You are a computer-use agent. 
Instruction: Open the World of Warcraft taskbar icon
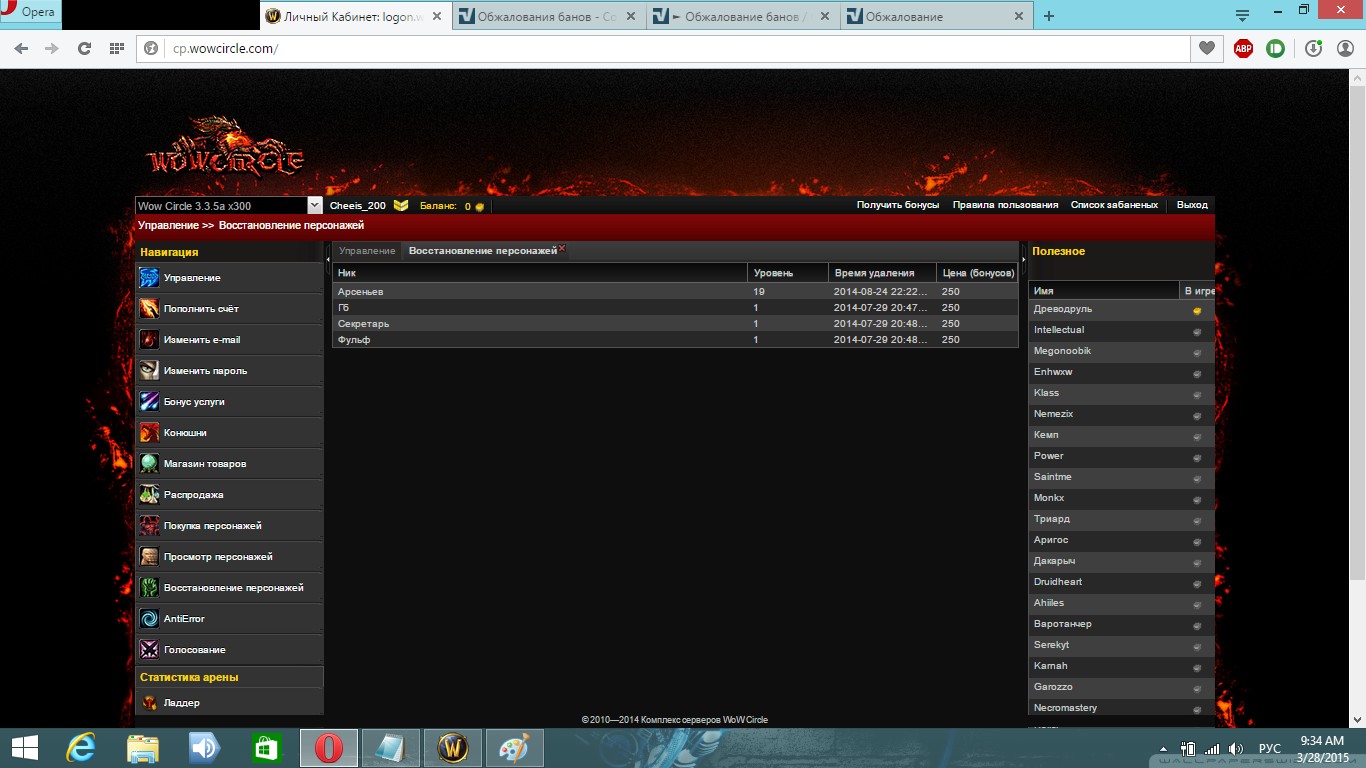453,747
